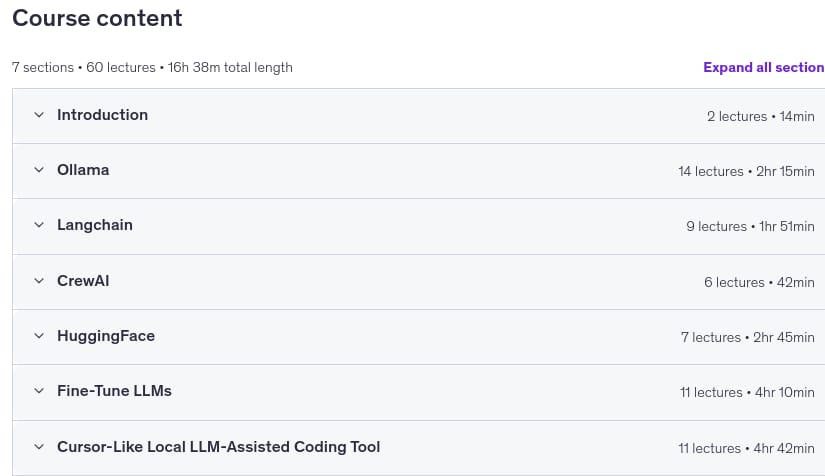Image resolution: width=825 pixels, height=476 pixels.
Task: Open the Ollama section title
Action: [x=83, y=170]
